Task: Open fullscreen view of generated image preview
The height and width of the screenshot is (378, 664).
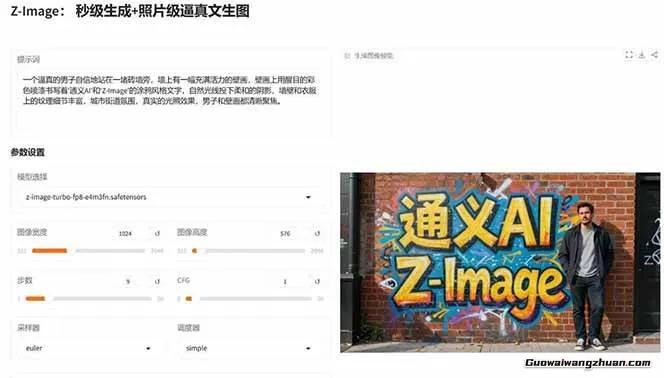Action: (x=629, y=55)
